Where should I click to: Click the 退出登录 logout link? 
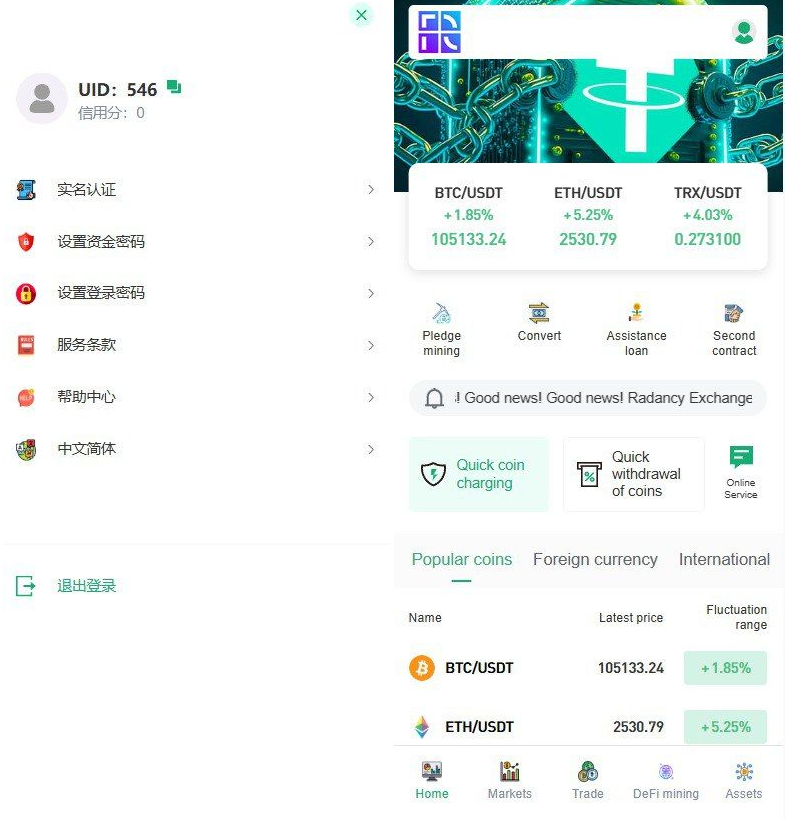pyautogui.click(x=86, y=586)
